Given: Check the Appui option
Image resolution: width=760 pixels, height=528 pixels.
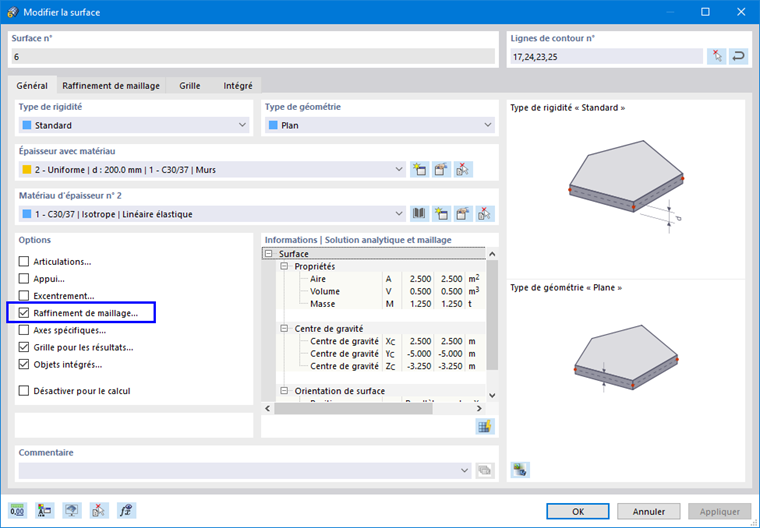Looking at the screenshot, I should click(x=24, y=279).
